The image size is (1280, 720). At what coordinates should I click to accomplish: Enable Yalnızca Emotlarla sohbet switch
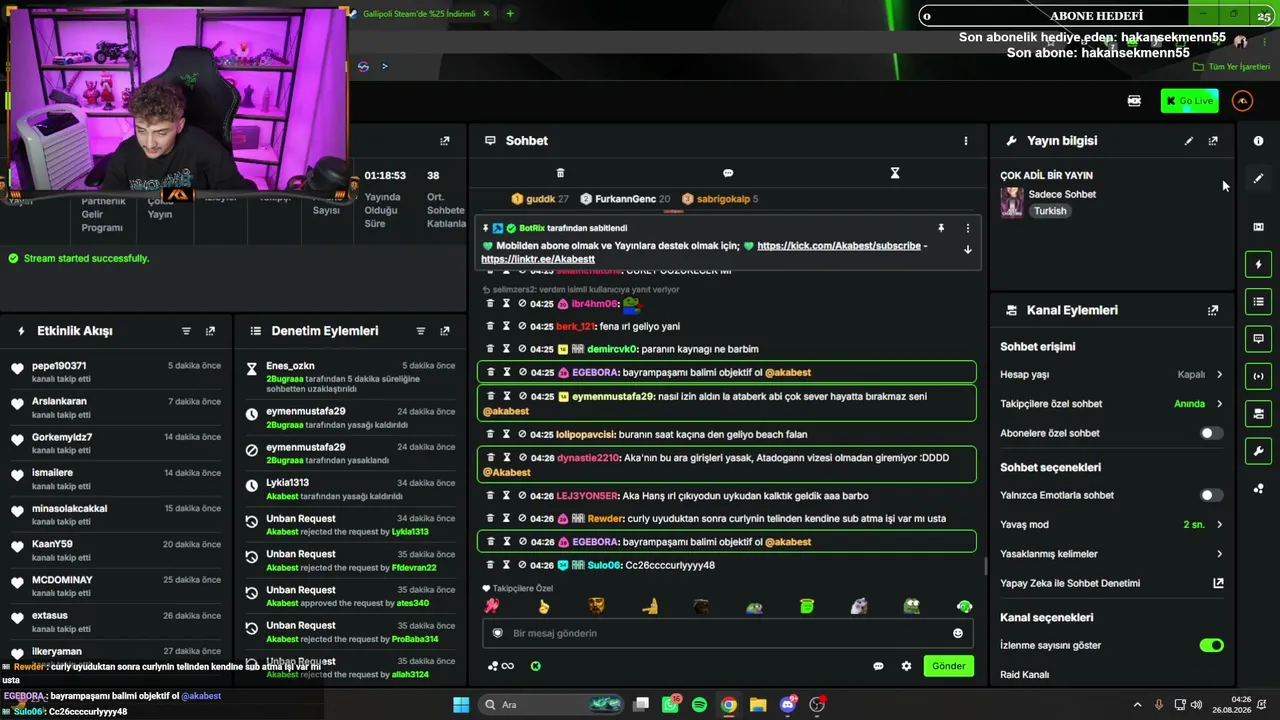(x=1211, y=495)
